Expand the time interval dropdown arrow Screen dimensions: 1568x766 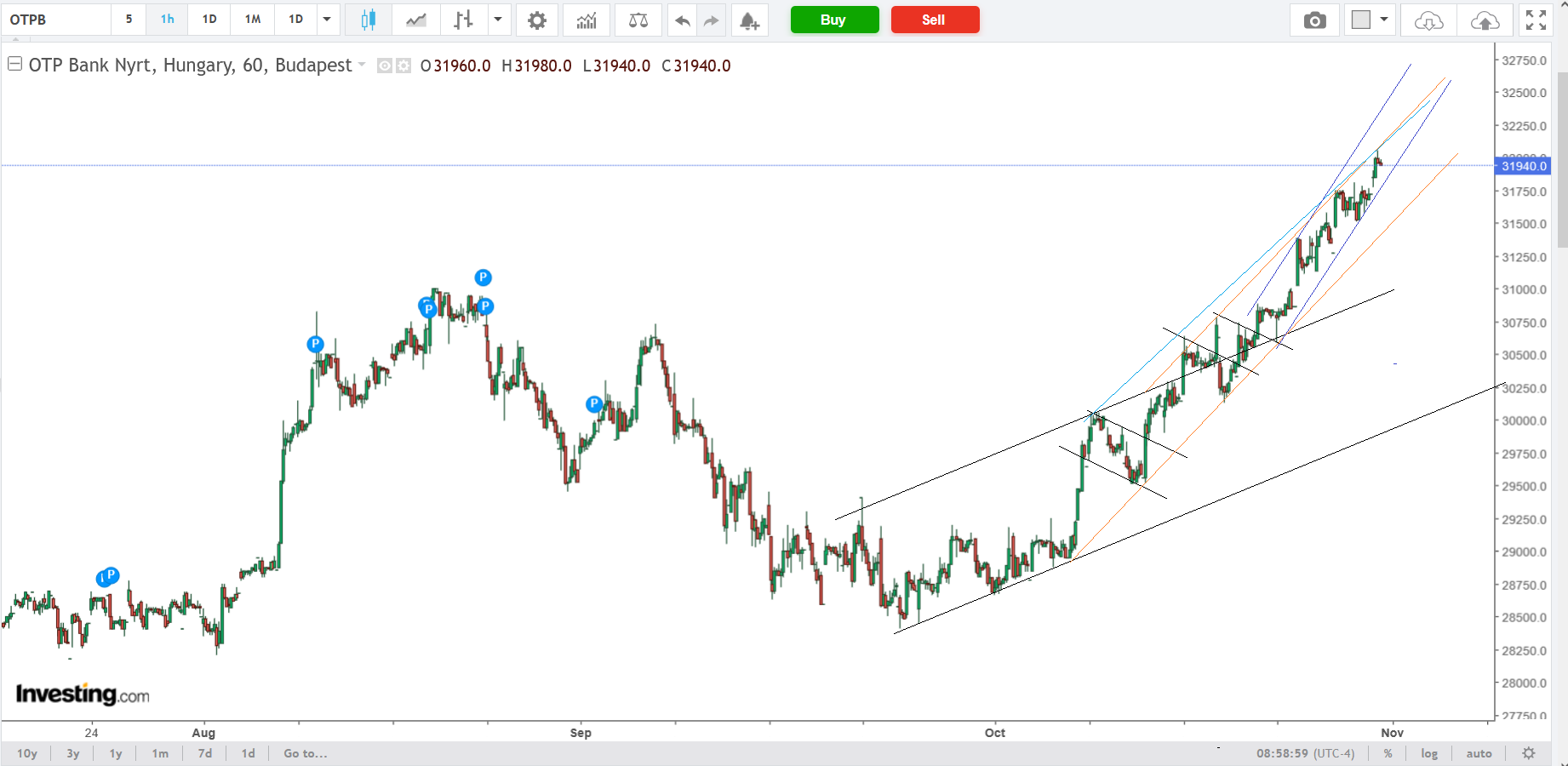click(327, 20)
